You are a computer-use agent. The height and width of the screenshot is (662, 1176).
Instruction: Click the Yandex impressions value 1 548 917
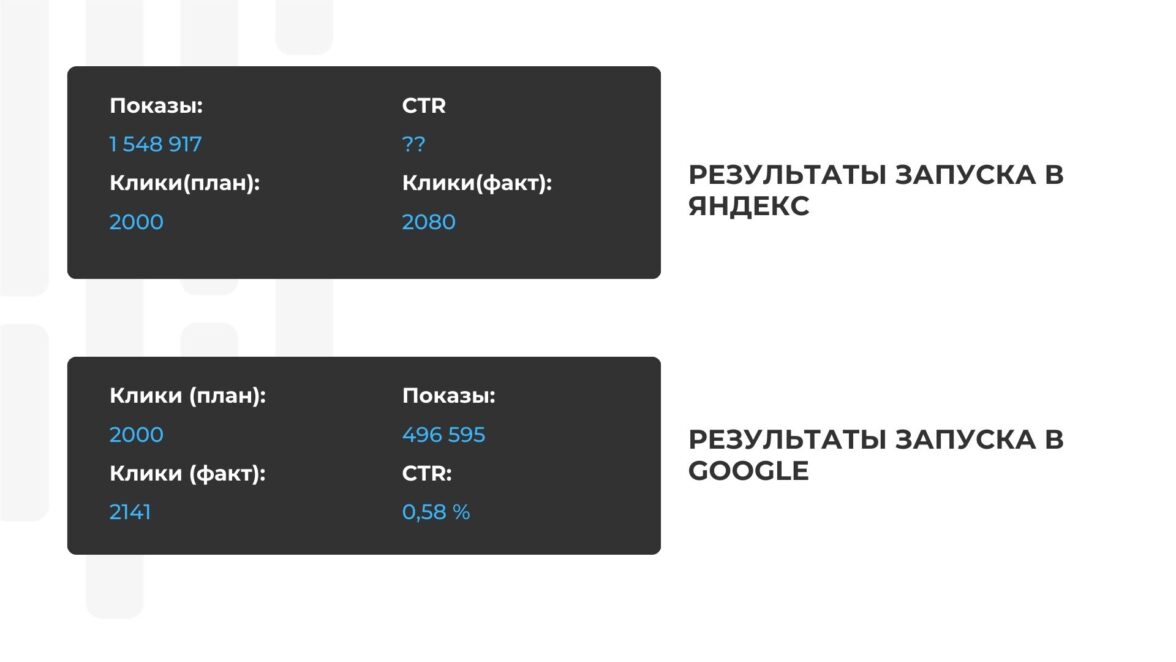pos(155,144)
